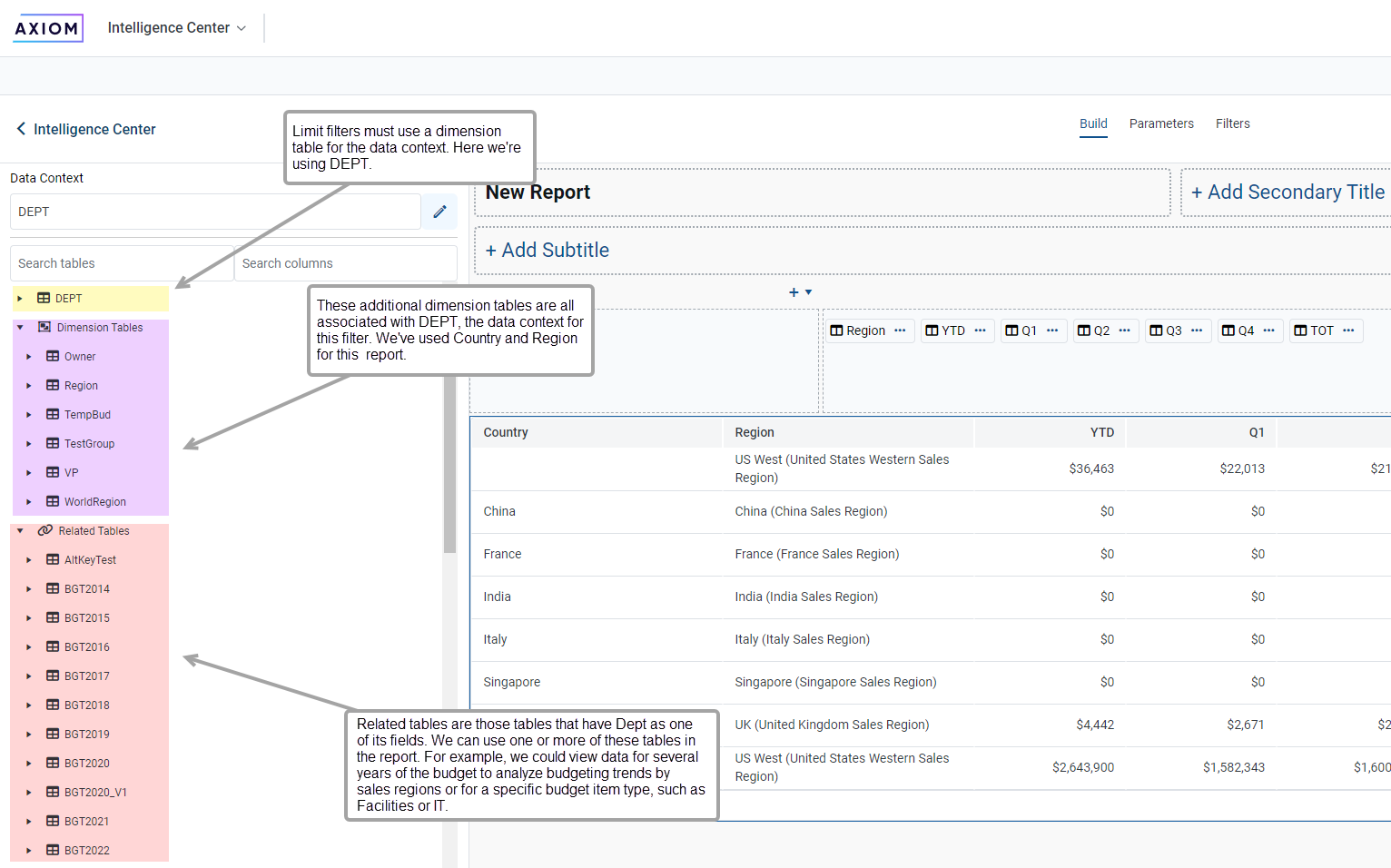Click Add Secondary Title
This screenshot has width=1391, height=868.
pos(1287,192)
